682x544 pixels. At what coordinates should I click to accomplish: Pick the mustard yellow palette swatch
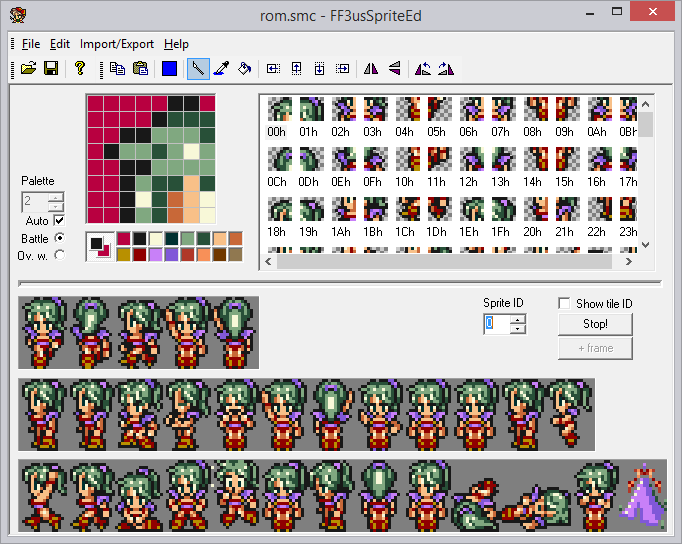[x=124, y=255]
